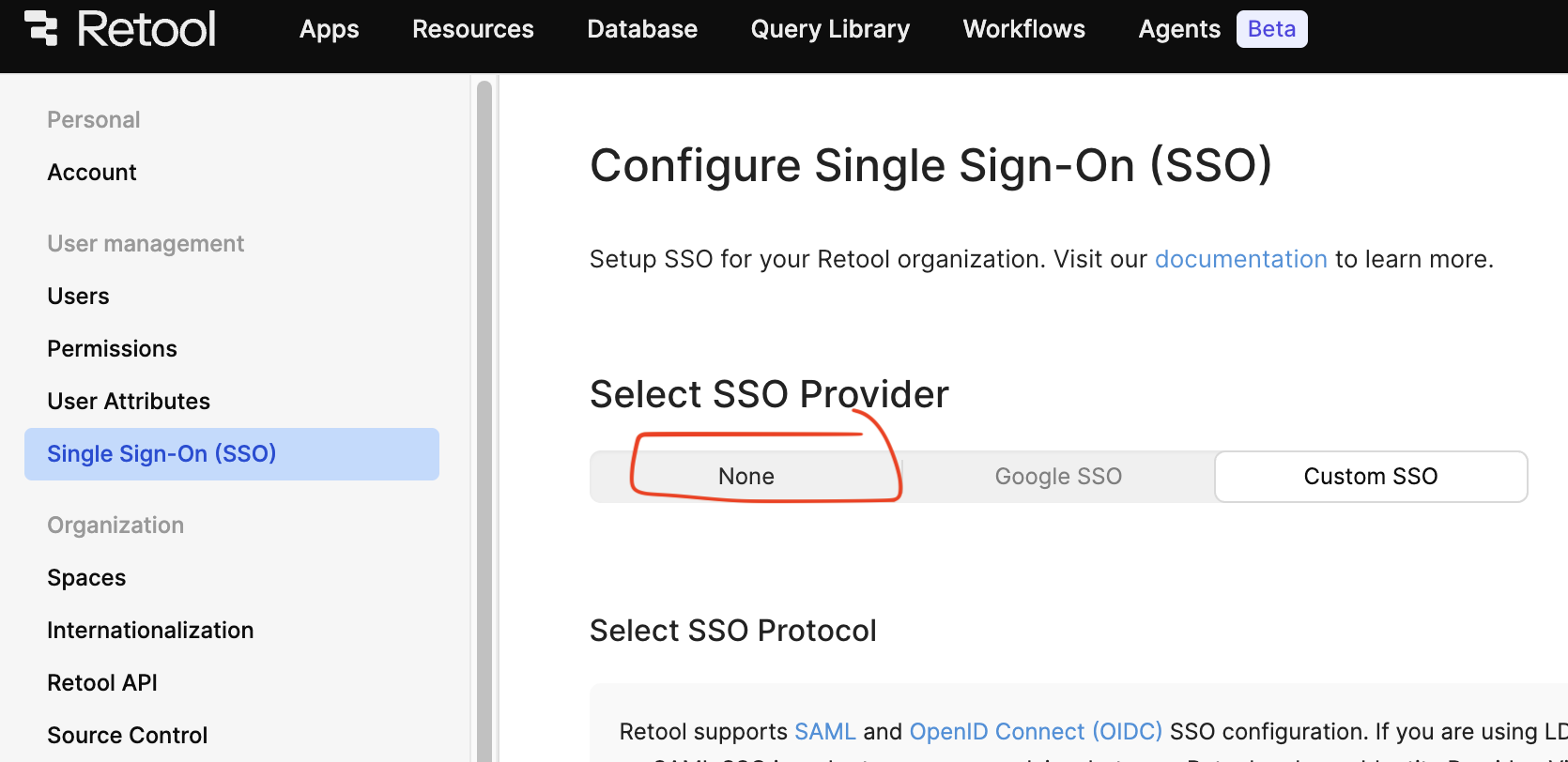
Task: Click the User management section heading
Action: click(x=146, y=244)
